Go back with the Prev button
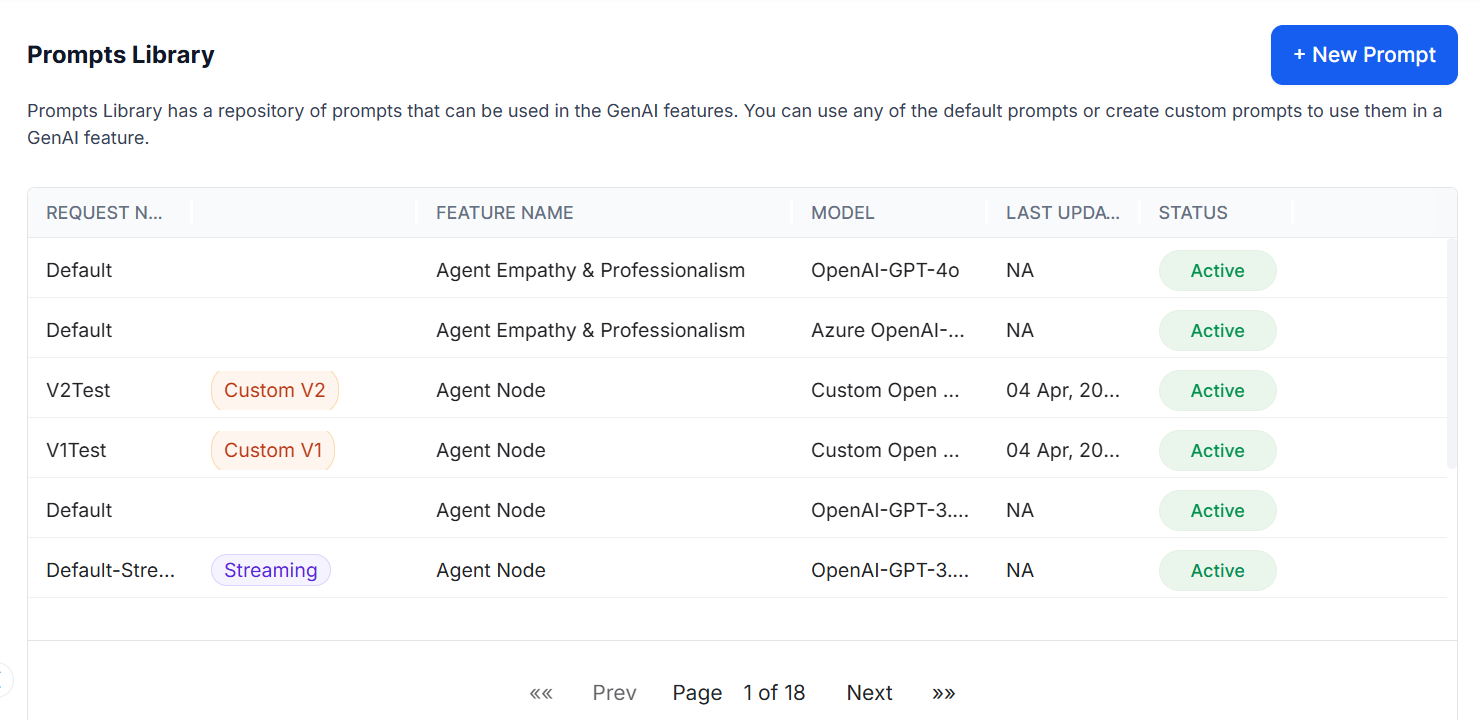Screen dimensions: 1482x720 pyautogui.click(x=614, y=693)
